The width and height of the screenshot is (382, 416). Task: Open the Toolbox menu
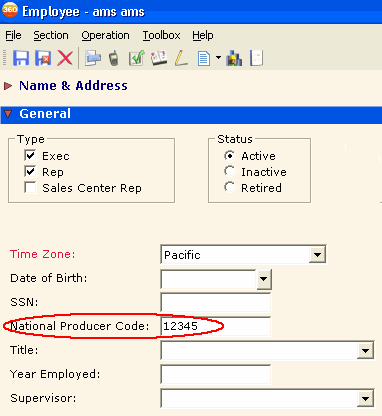point(161,35)
